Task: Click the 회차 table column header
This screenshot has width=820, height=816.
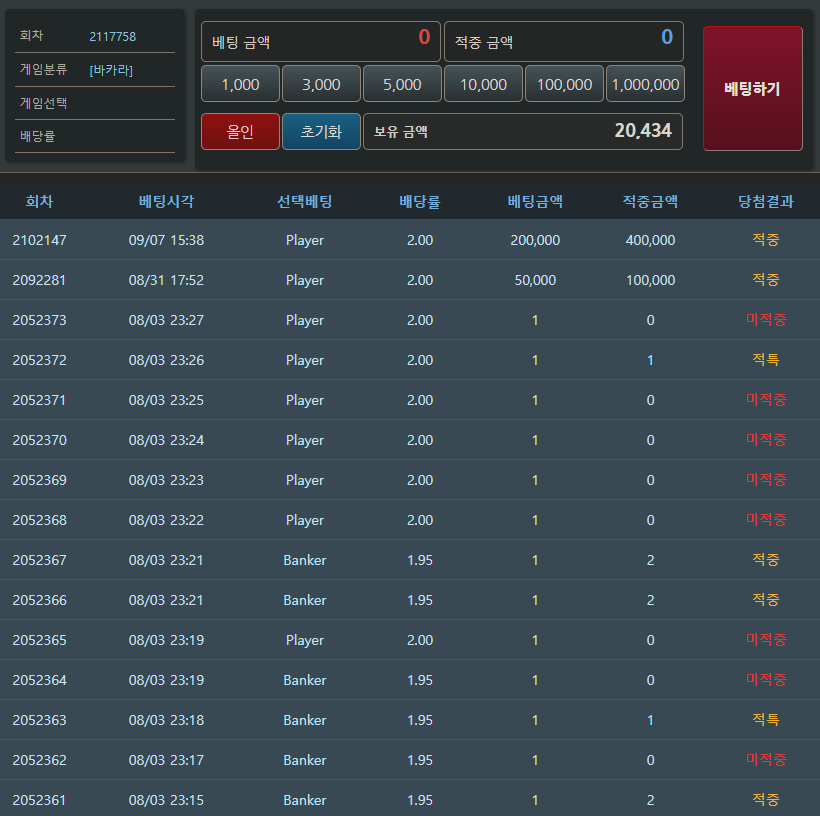Action: [x=39, y=201]
